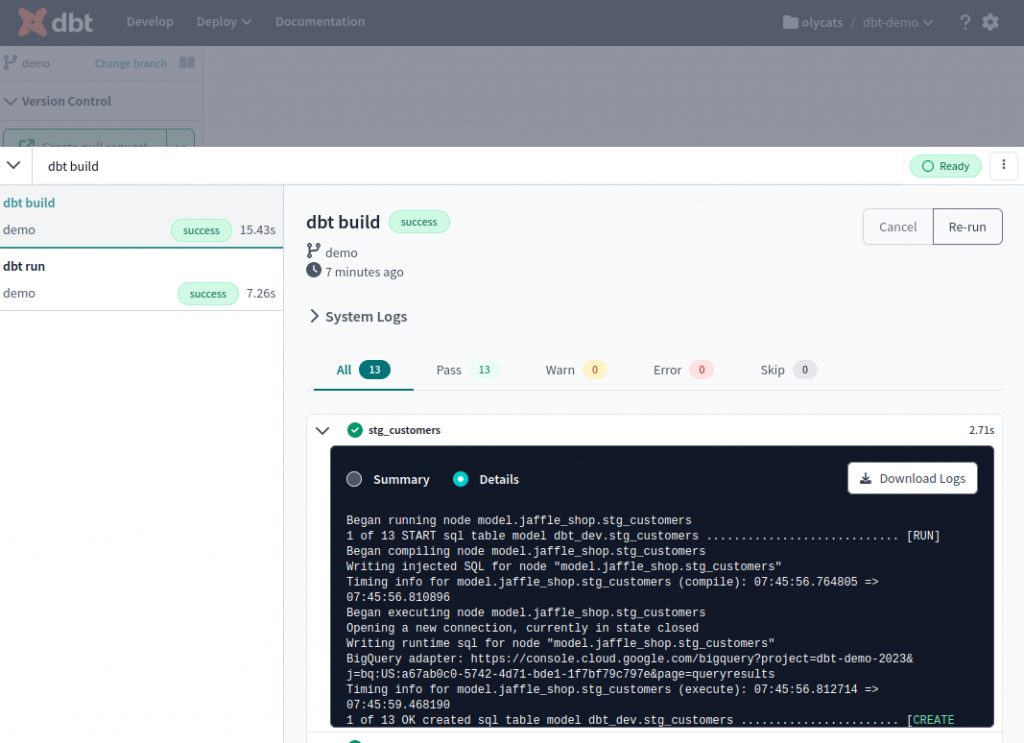Select the dbt run entry in history list

[141, 279]
